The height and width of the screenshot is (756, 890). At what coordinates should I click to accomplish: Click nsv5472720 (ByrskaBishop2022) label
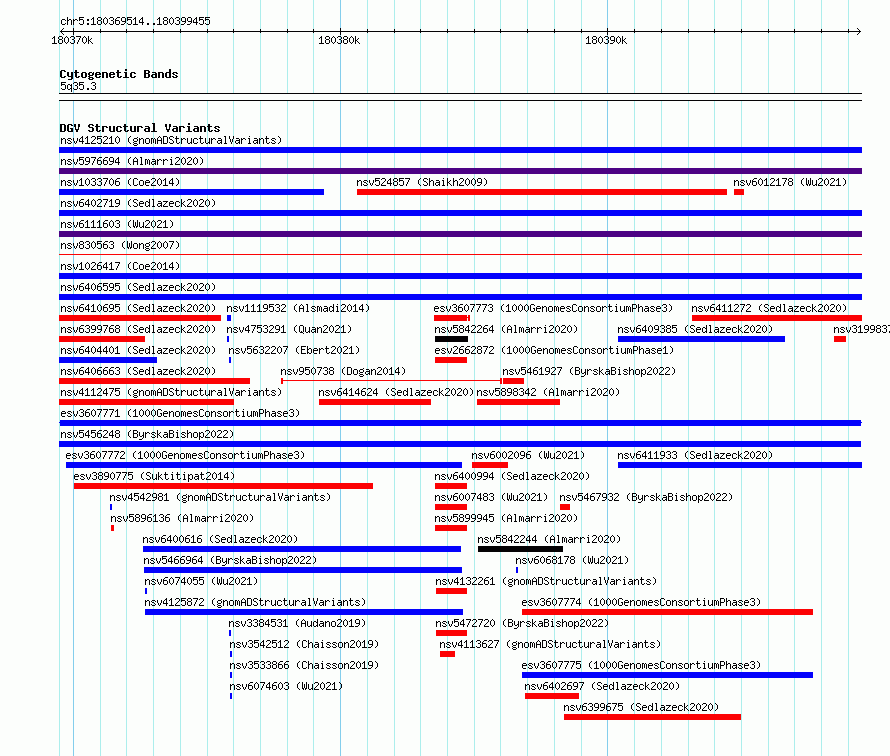(522, 623)
